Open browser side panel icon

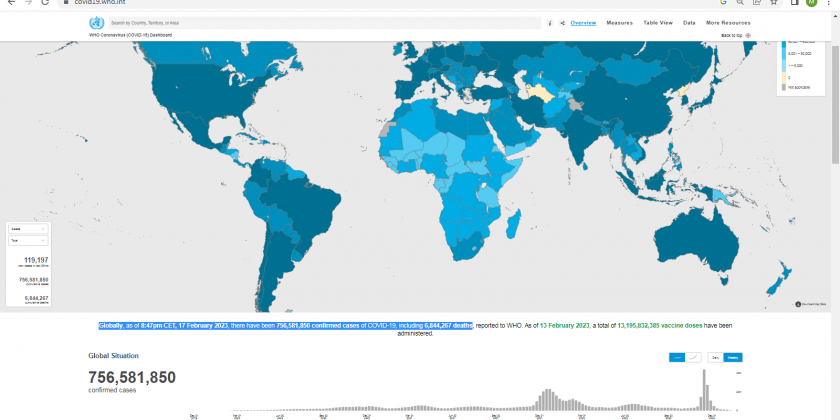click(793, 3)
